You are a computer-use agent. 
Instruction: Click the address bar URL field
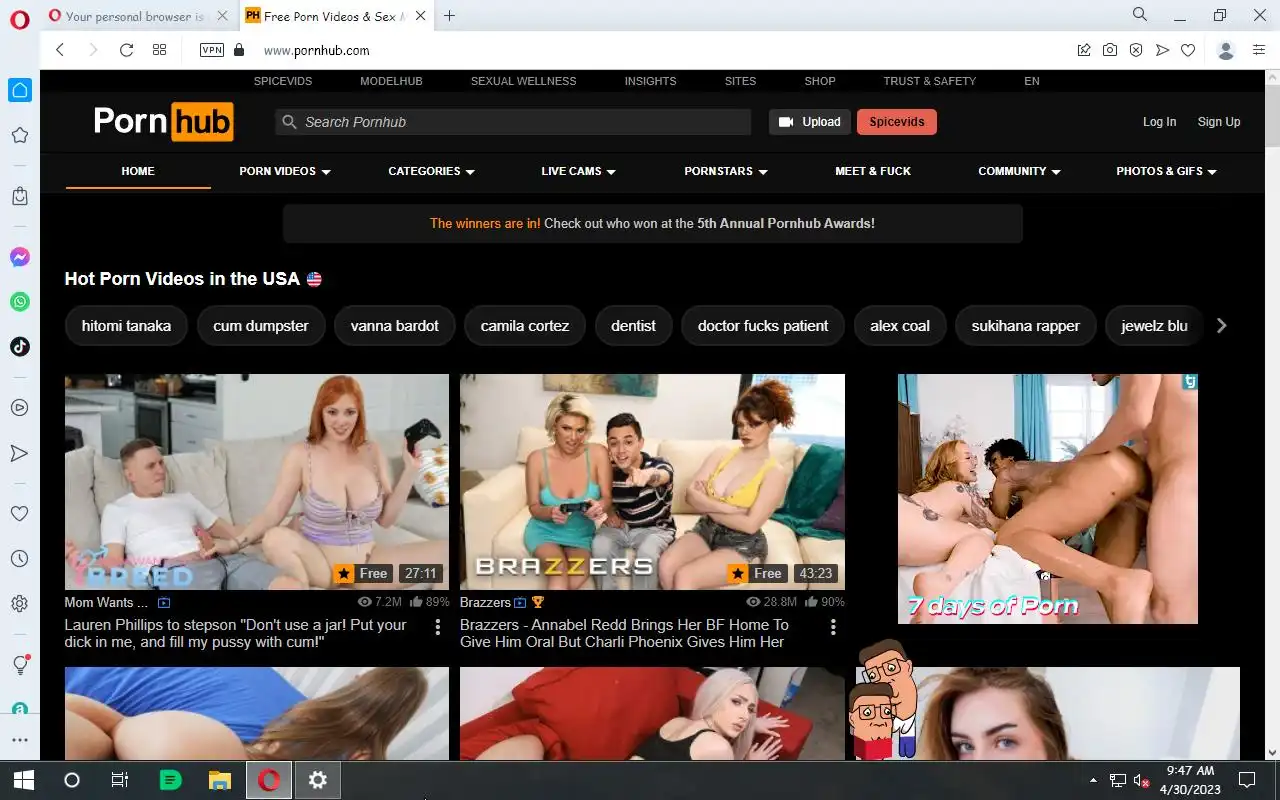(660, 50)
